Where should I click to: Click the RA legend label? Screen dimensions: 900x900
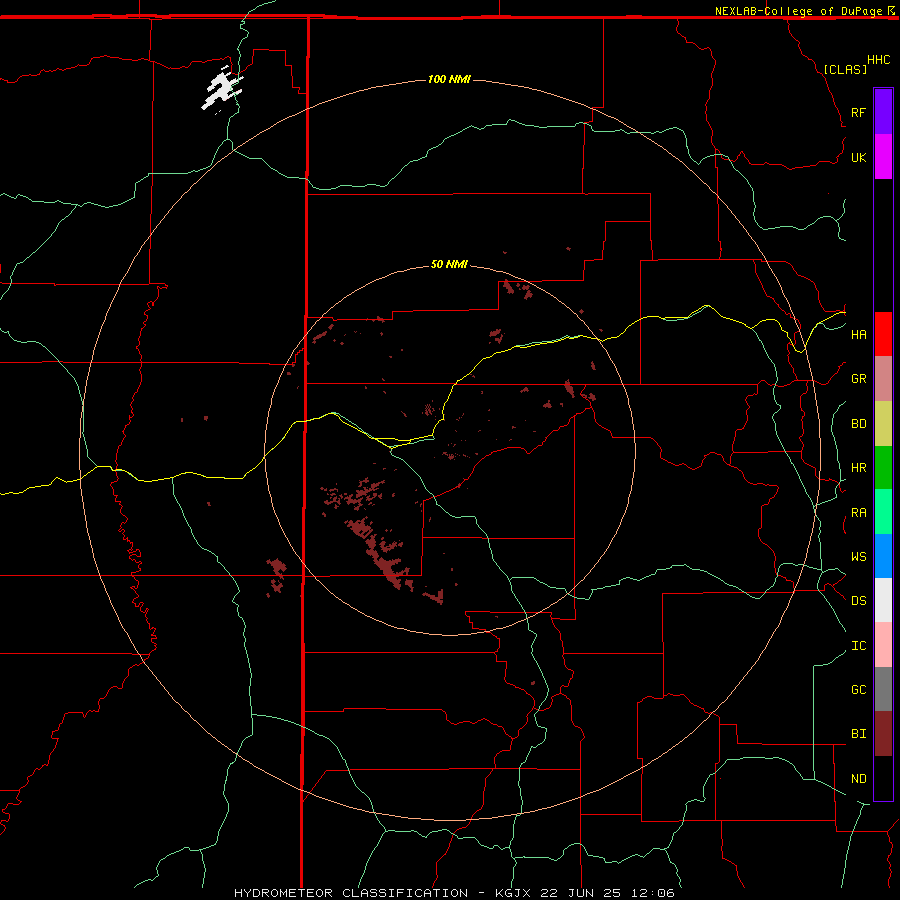tap(858, 513)
